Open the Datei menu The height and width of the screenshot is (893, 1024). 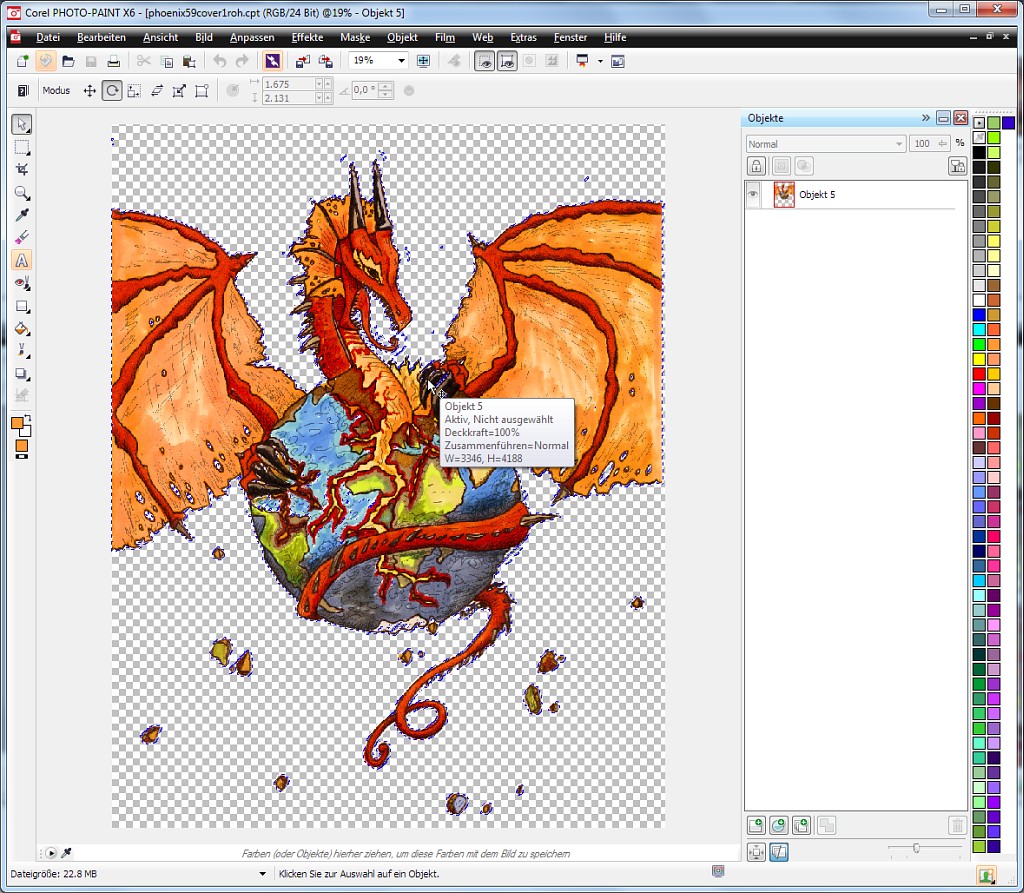point(48,37)
